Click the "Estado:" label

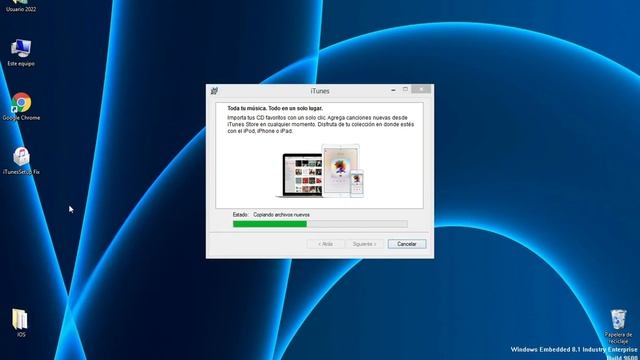(x=240, y=215)
